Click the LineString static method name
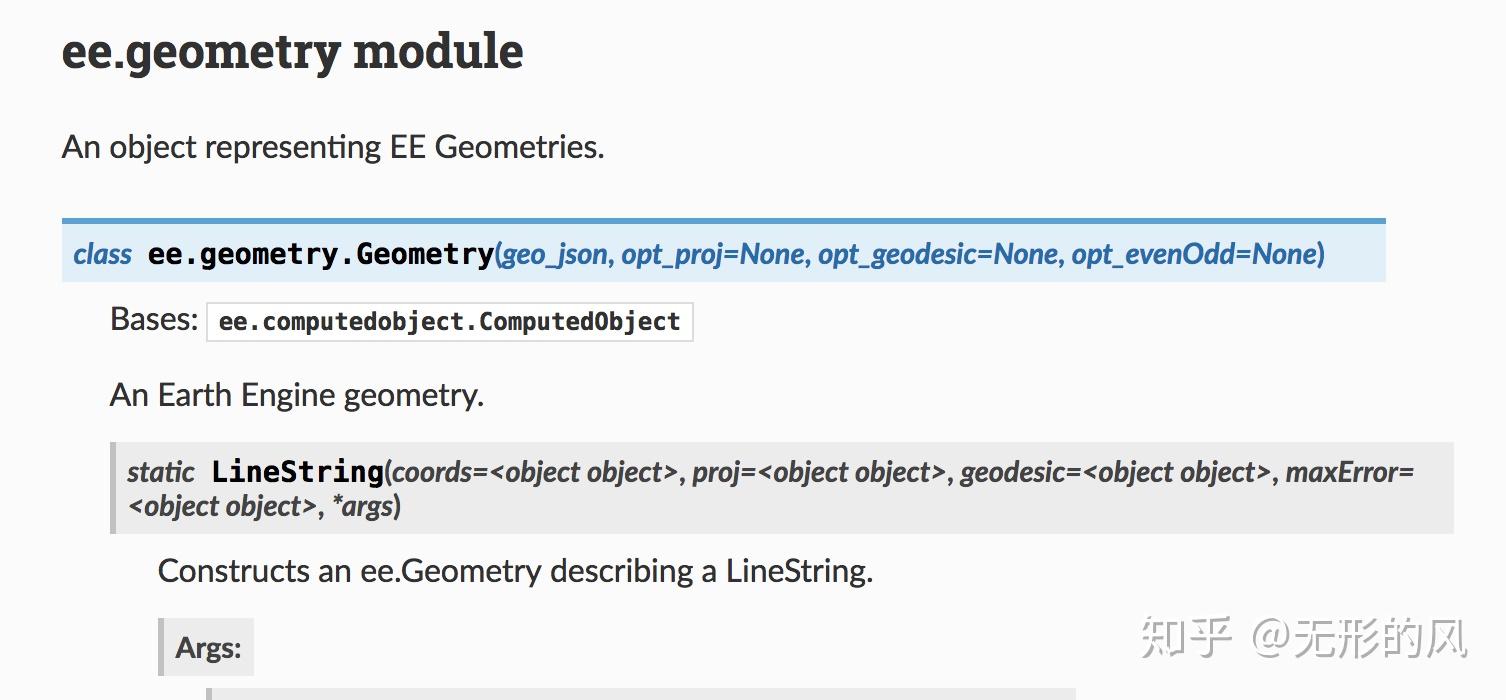 (x=297, y=471)
